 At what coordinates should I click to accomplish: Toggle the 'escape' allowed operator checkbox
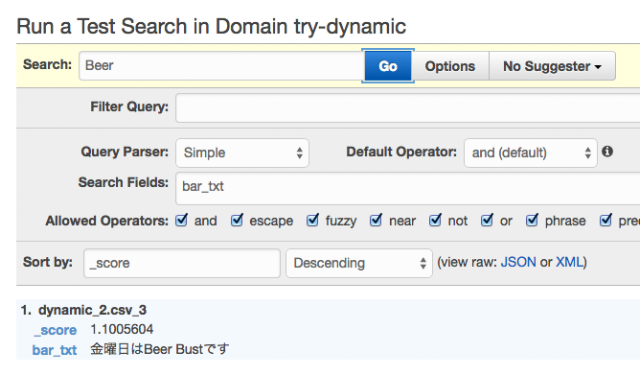coord(237,220)
